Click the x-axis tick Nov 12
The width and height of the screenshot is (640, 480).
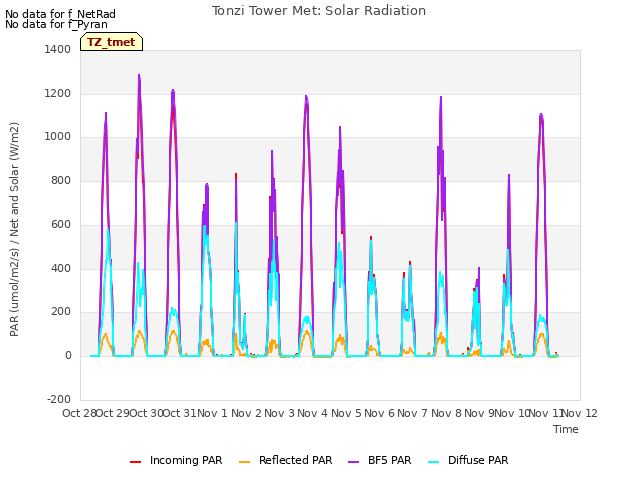point(580,413)
